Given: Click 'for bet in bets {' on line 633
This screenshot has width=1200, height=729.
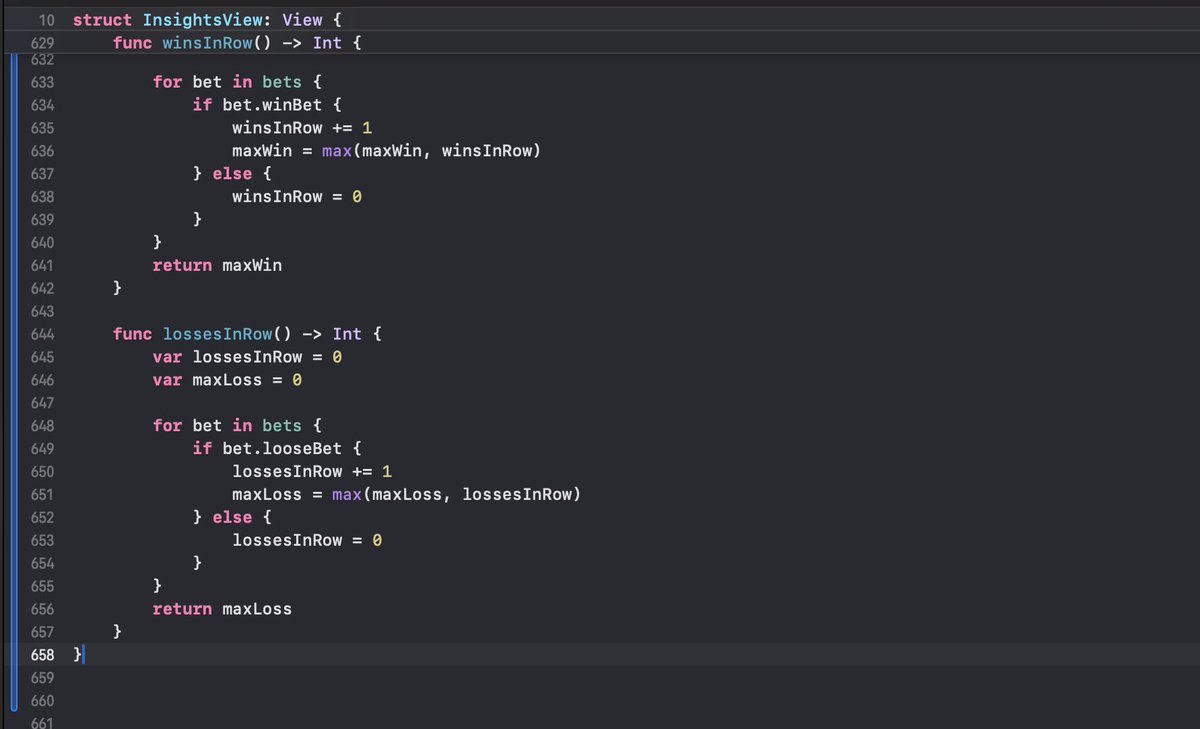Looking at the screenshot, I should tap(237, 82).
